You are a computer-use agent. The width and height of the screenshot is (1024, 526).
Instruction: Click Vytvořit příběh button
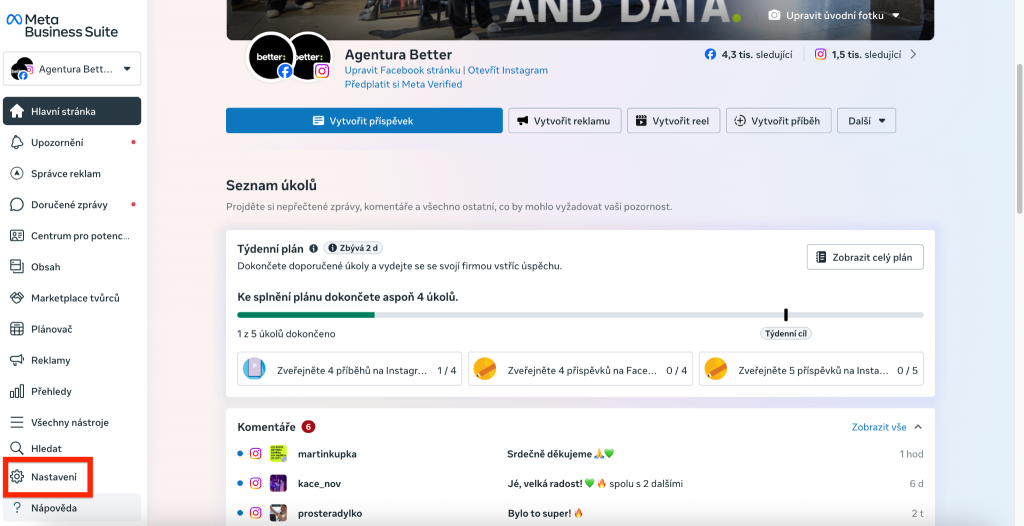(778, 121)
